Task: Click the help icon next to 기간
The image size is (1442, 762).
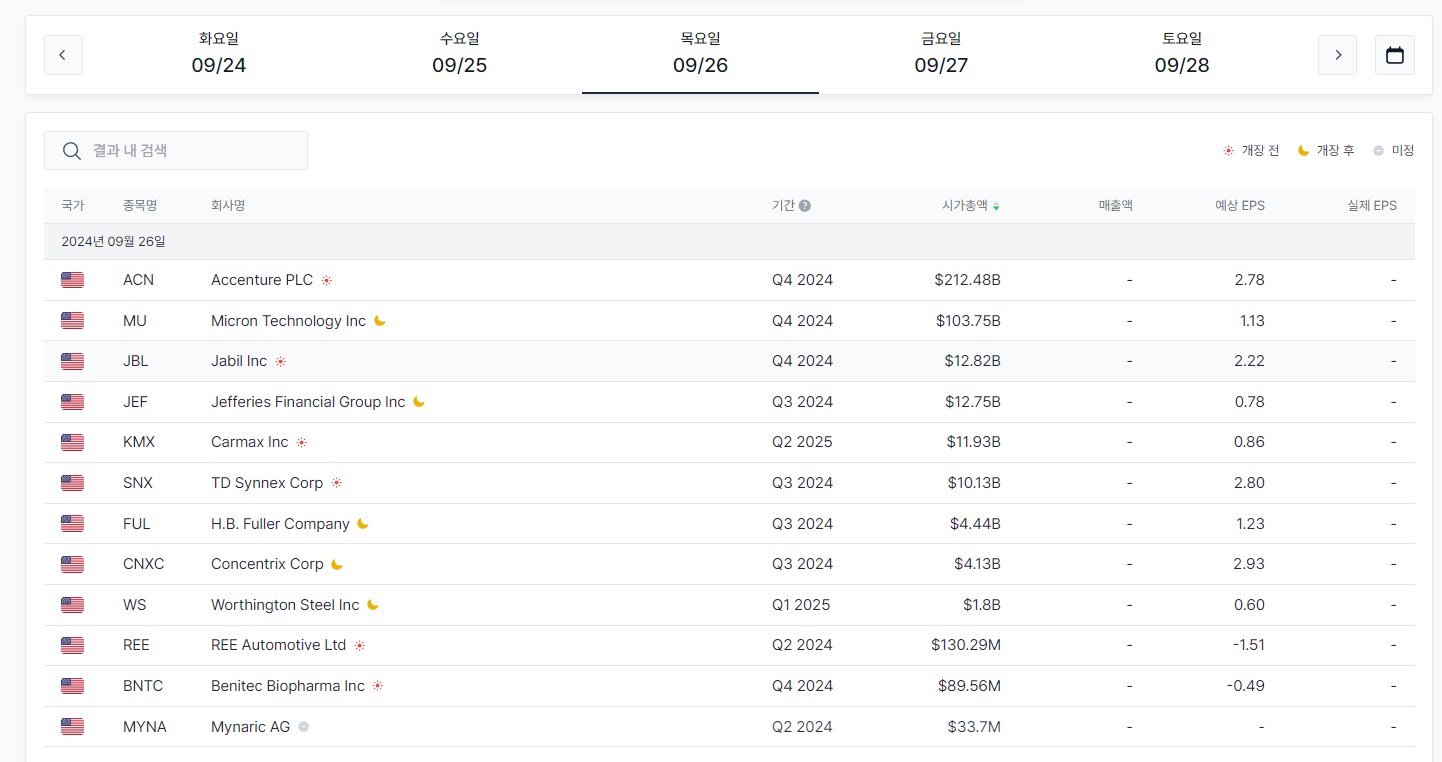Action: pos(805,206)
